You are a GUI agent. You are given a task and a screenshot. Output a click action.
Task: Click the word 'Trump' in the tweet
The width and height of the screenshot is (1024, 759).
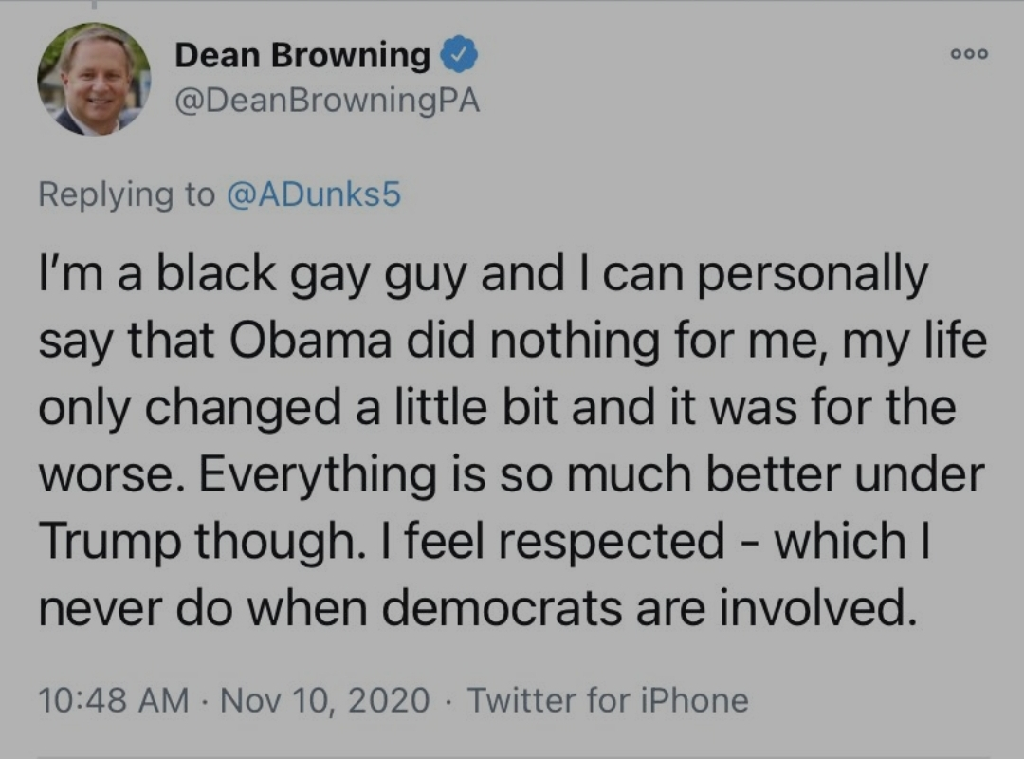point(109,543)
